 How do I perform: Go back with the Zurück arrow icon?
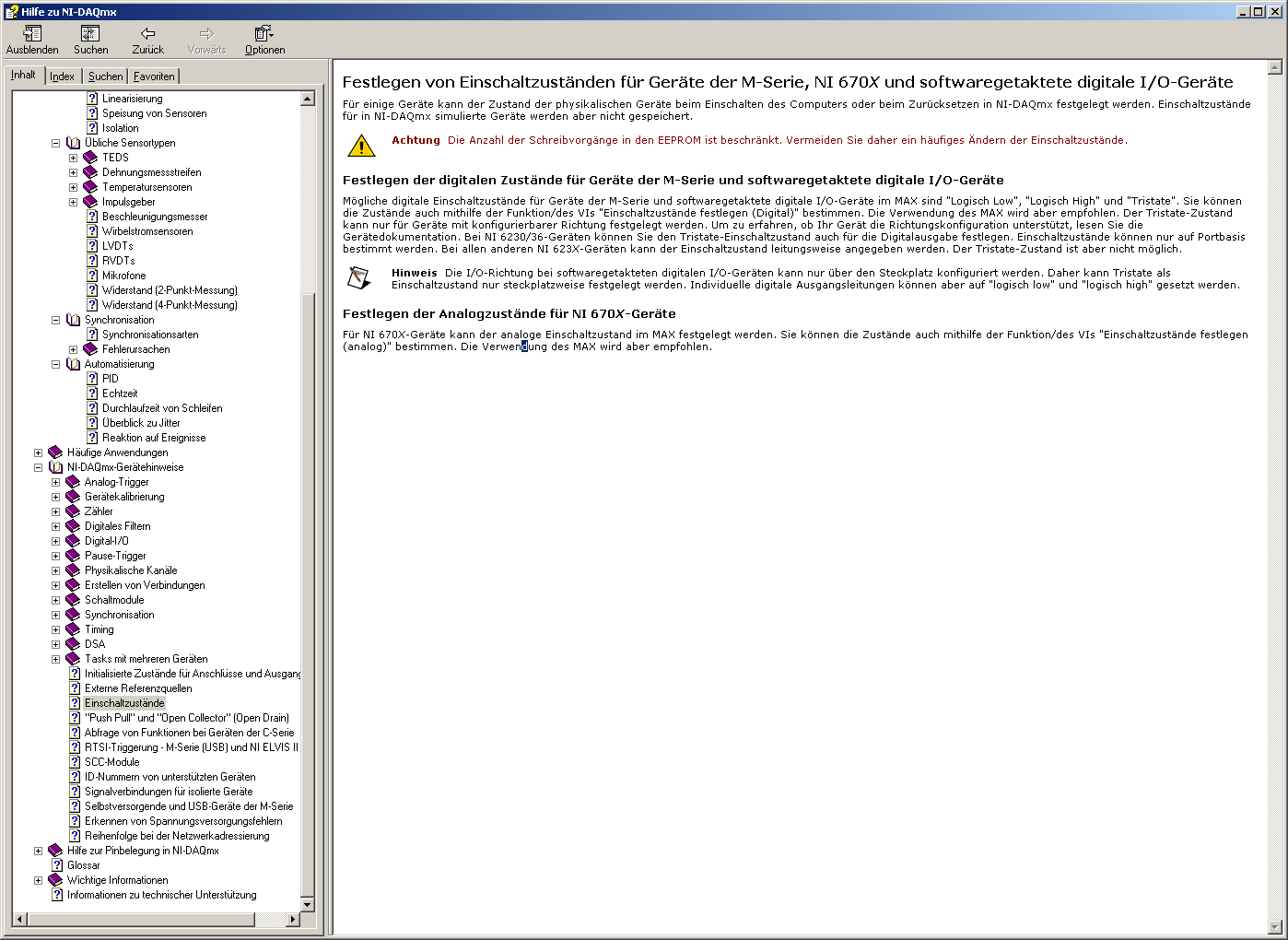pyautogui.click(x=147, y=34)
